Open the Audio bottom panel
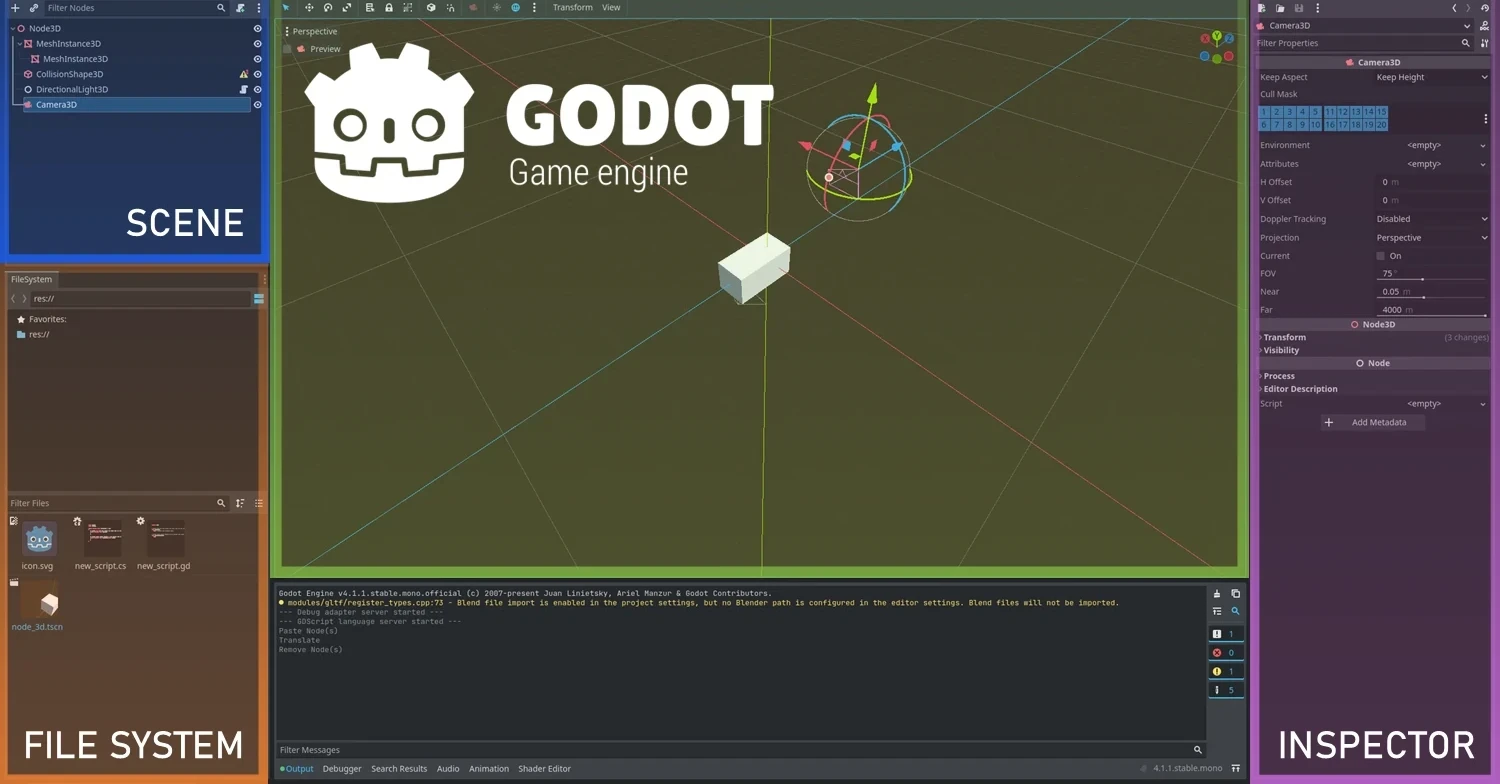Screen dimensions: 1500x784 point(448,769)
